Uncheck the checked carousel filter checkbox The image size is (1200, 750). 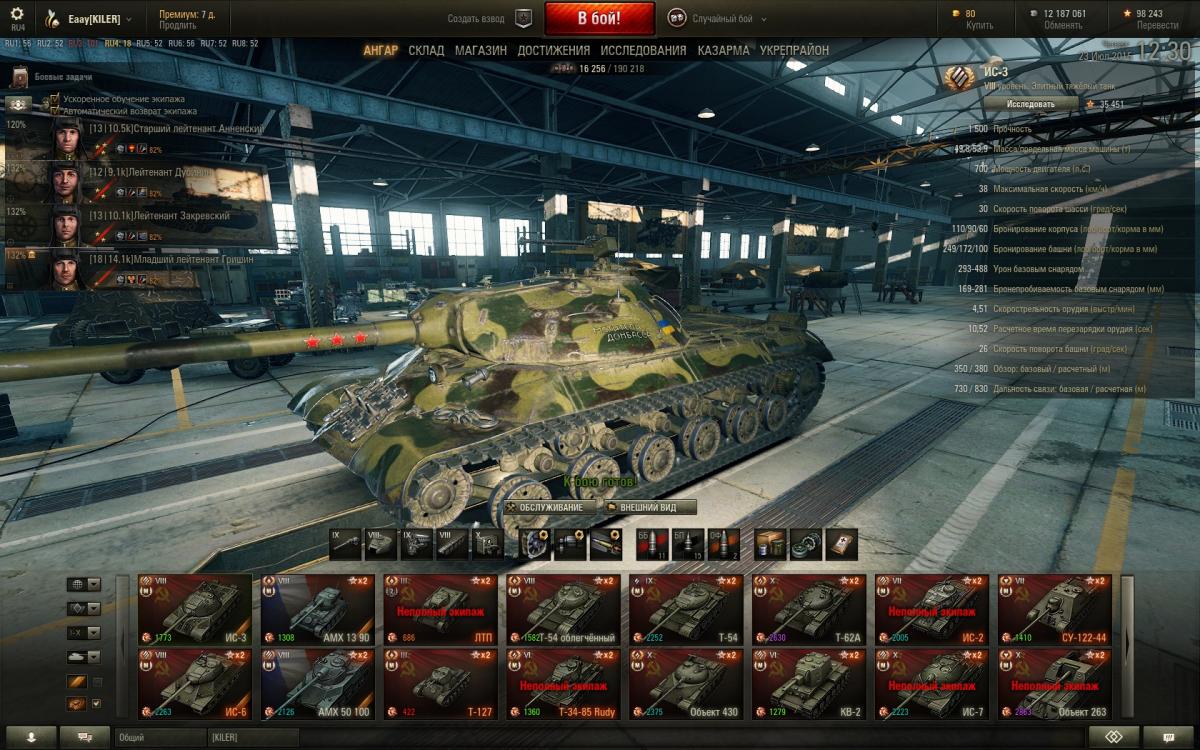(x=96, y=704)
